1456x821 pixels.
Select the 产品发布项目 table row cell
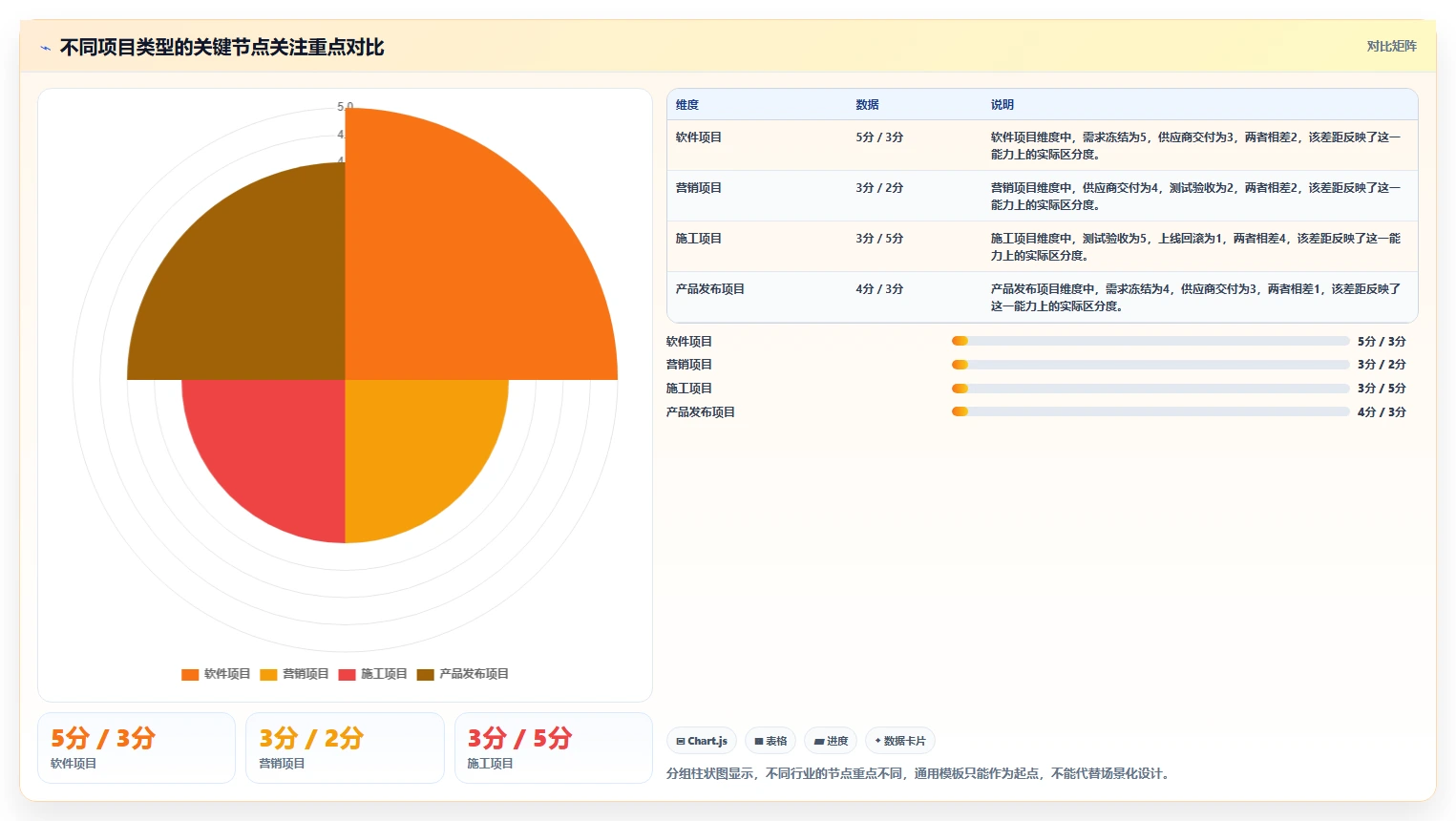point(710,289)
